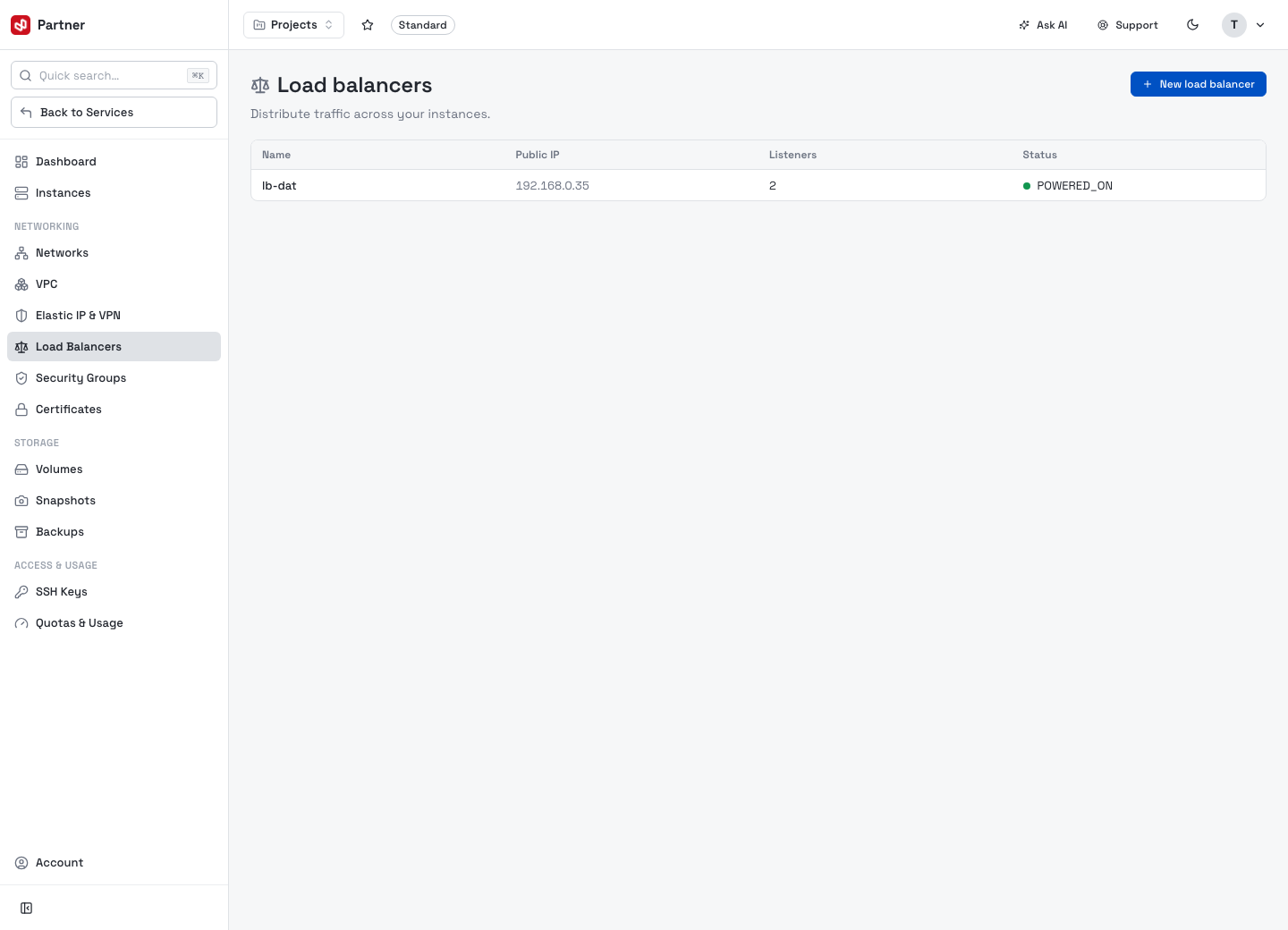This screenshot has height=930, width=1288.
Task: Click the Account user icon
Action: [21, 863]
